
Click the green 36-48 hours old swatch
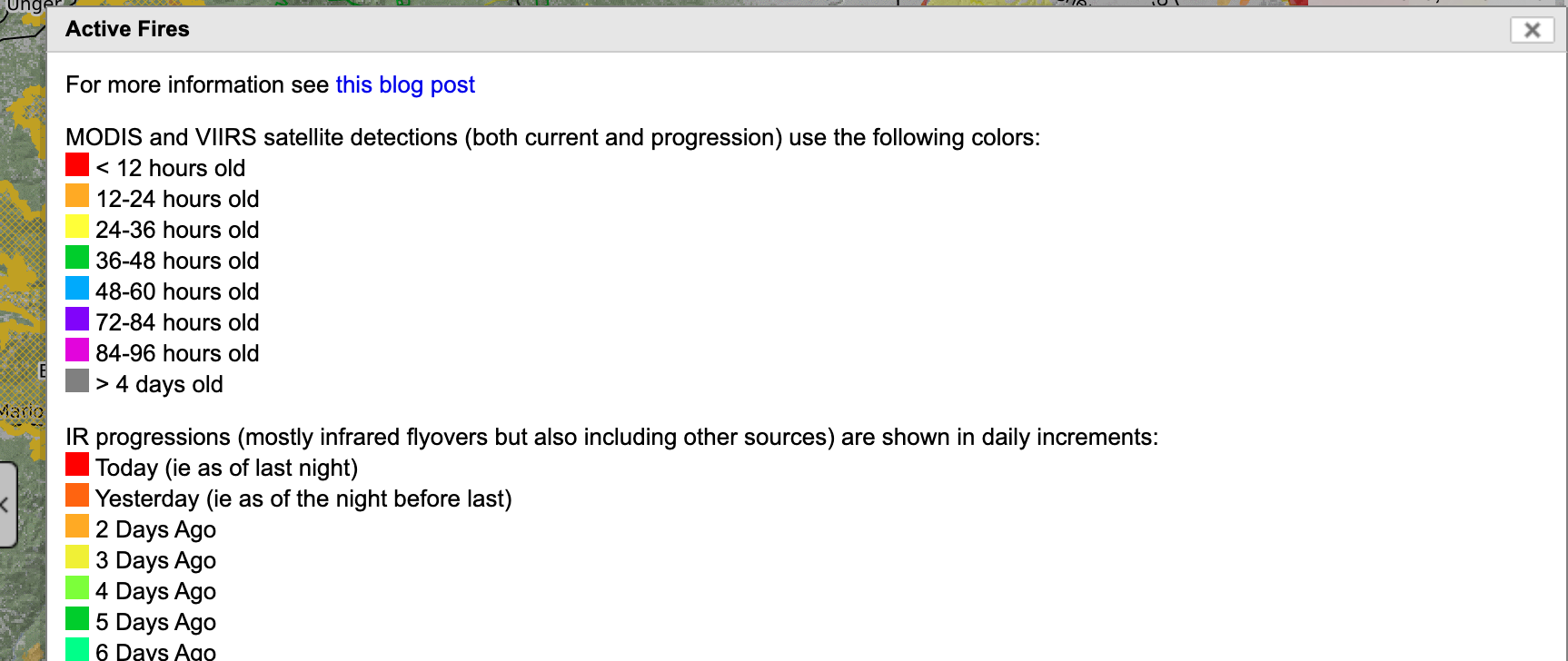[x=77, y=257]
